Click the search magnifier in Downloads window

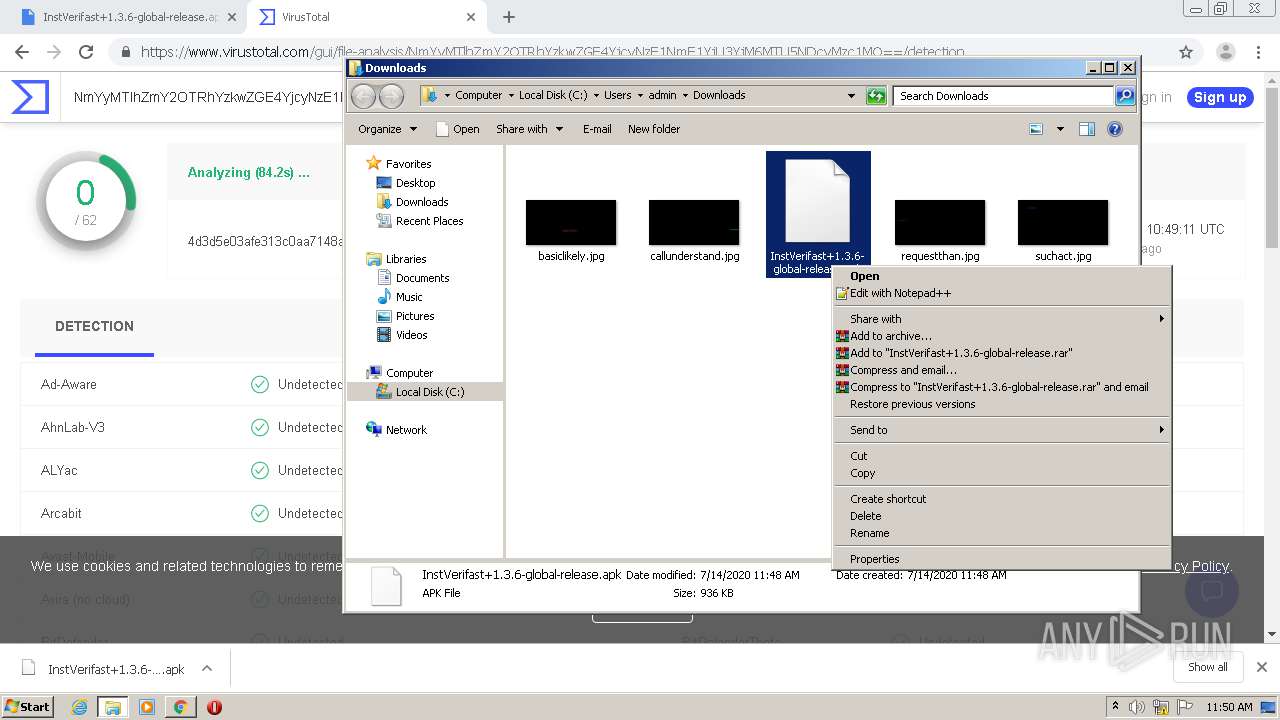pyautogui.click(x=1125, y=96)
